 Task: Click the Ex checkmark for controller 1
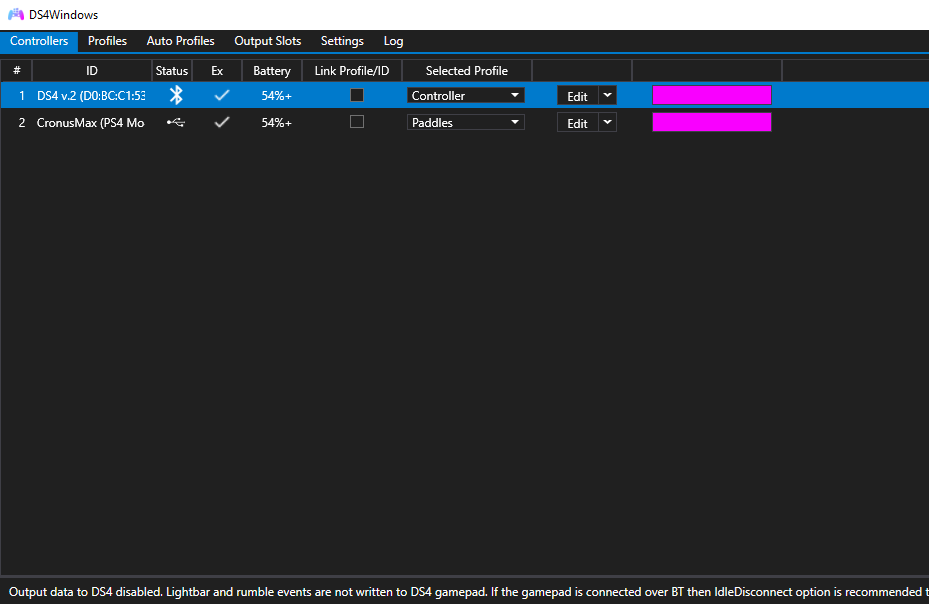[x=221, y=95]
